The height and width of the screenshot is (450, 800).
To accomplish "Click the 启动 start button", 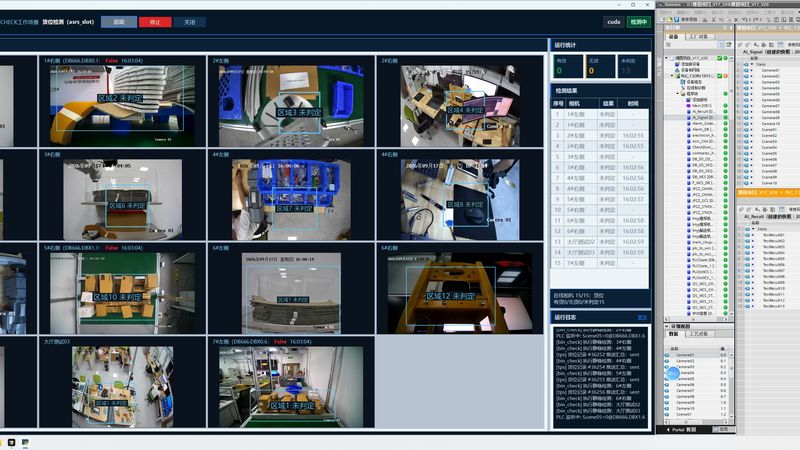I will pyautogui.click(x=119, y=22).
